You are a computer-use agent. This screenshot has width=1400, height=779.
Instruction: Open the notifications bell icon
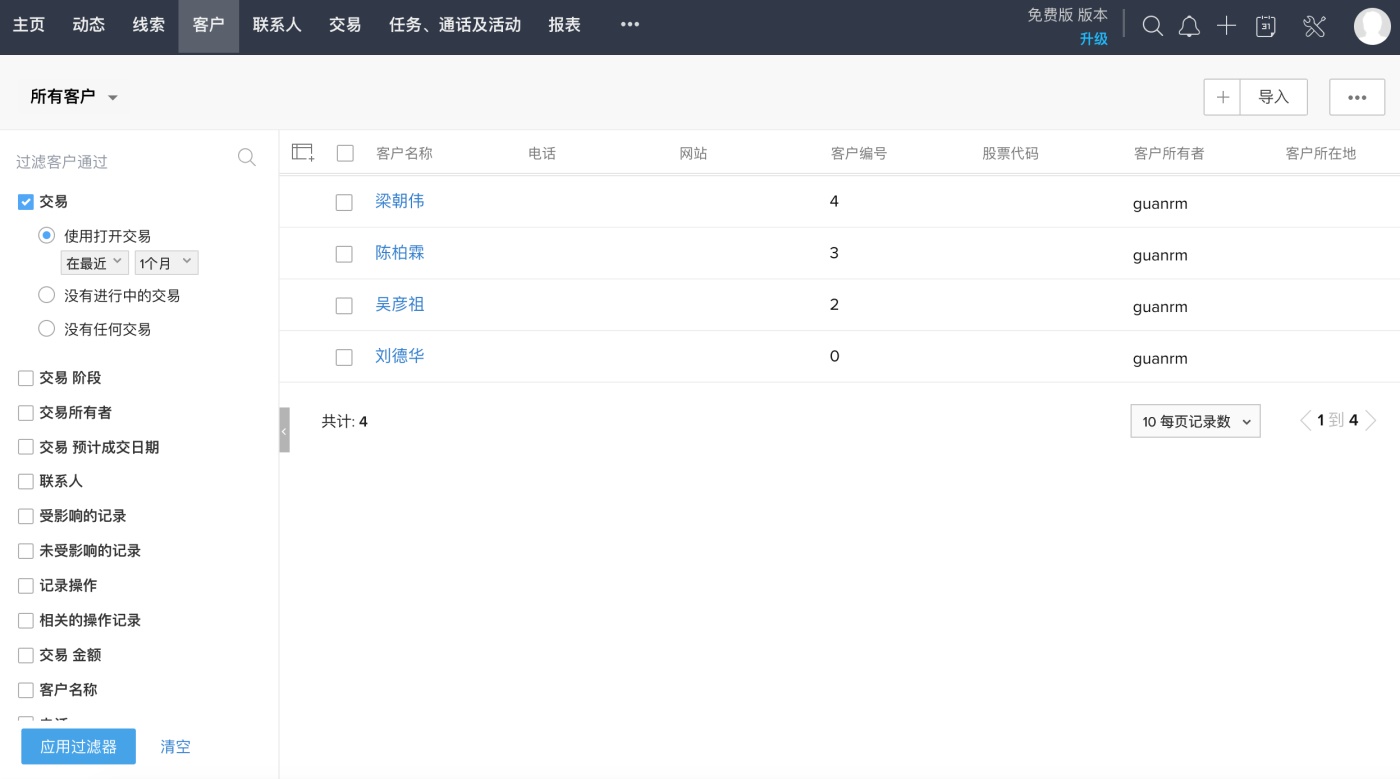click(x=1189, y=26)
